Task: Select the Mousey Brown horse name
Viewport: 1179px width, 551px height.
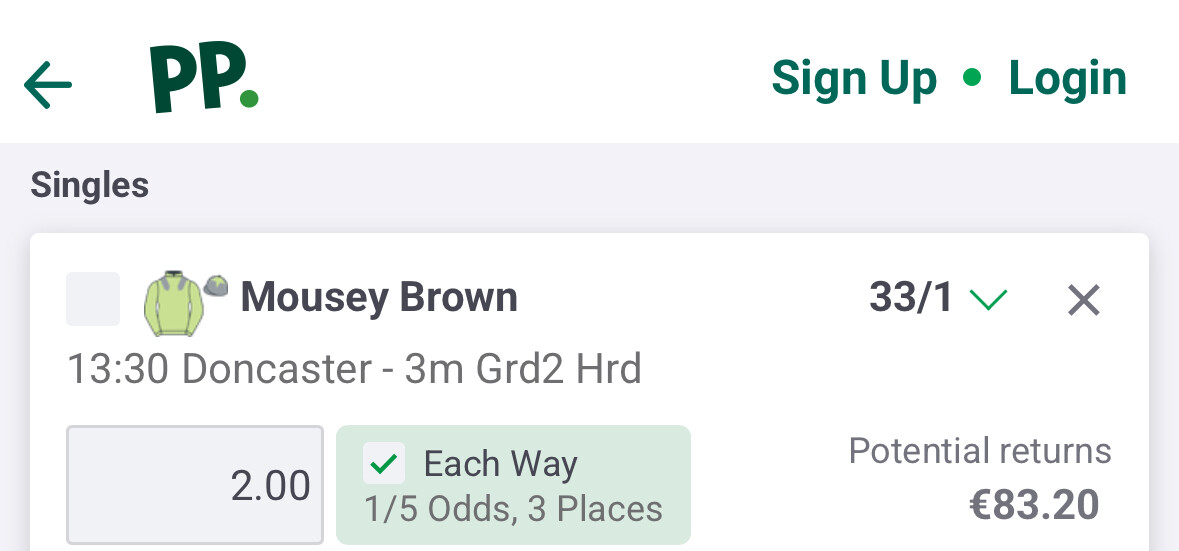Action: (x=379, y=298)
